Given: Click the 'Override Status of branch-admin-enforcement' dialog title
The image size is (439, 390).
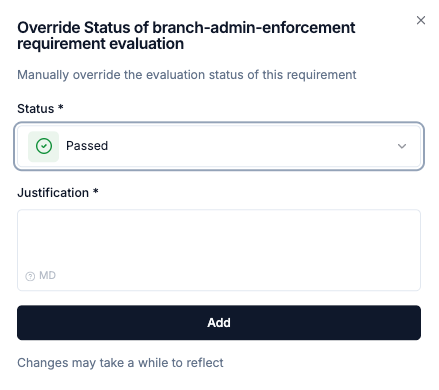Looking at the screenshot, I should click(186, 36).
